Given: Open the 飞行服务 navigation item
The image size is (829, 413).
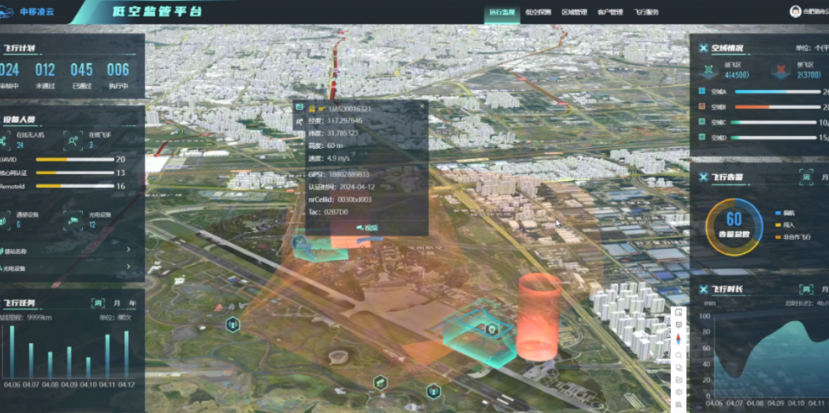Looking at the screenshot, I should click(x=645, y=12).
